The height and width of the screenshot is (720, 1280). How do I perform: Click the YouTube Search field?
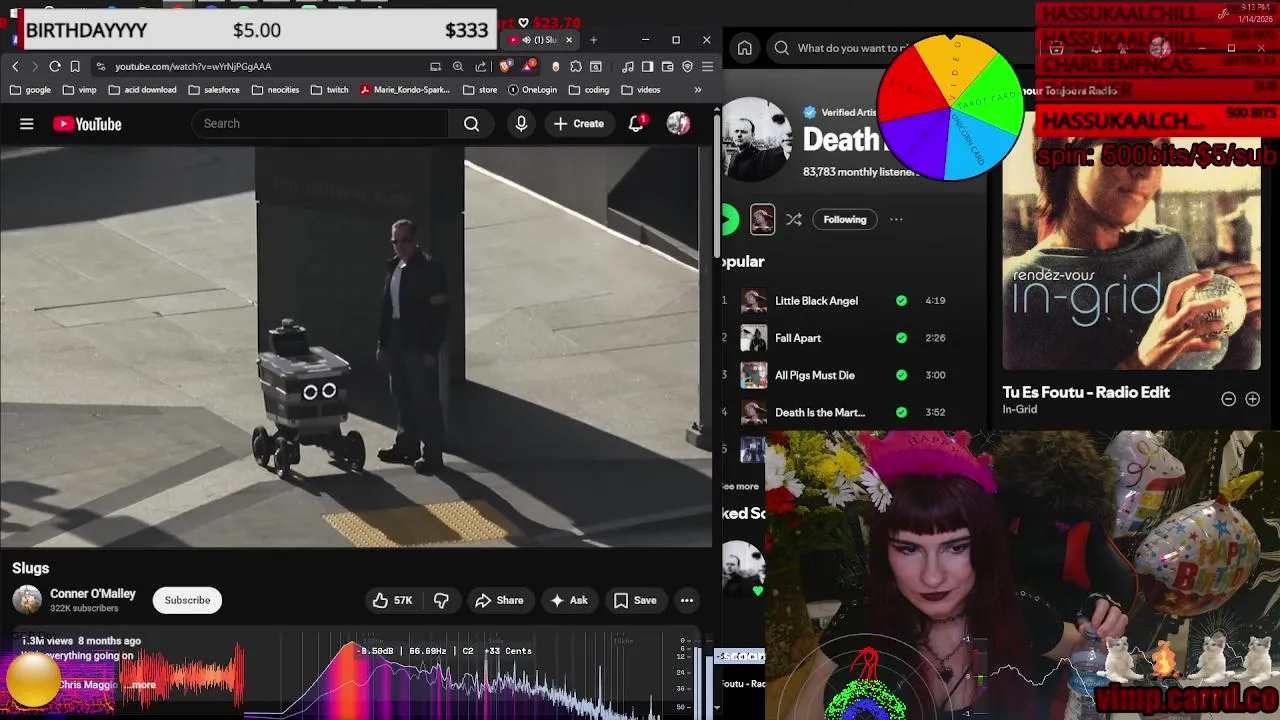point(320,123)
